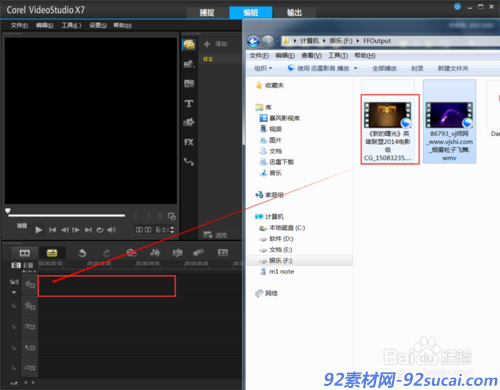Open Explorer View menu
Viewport: 500px width, 390px height.
(x=311, y=56)
